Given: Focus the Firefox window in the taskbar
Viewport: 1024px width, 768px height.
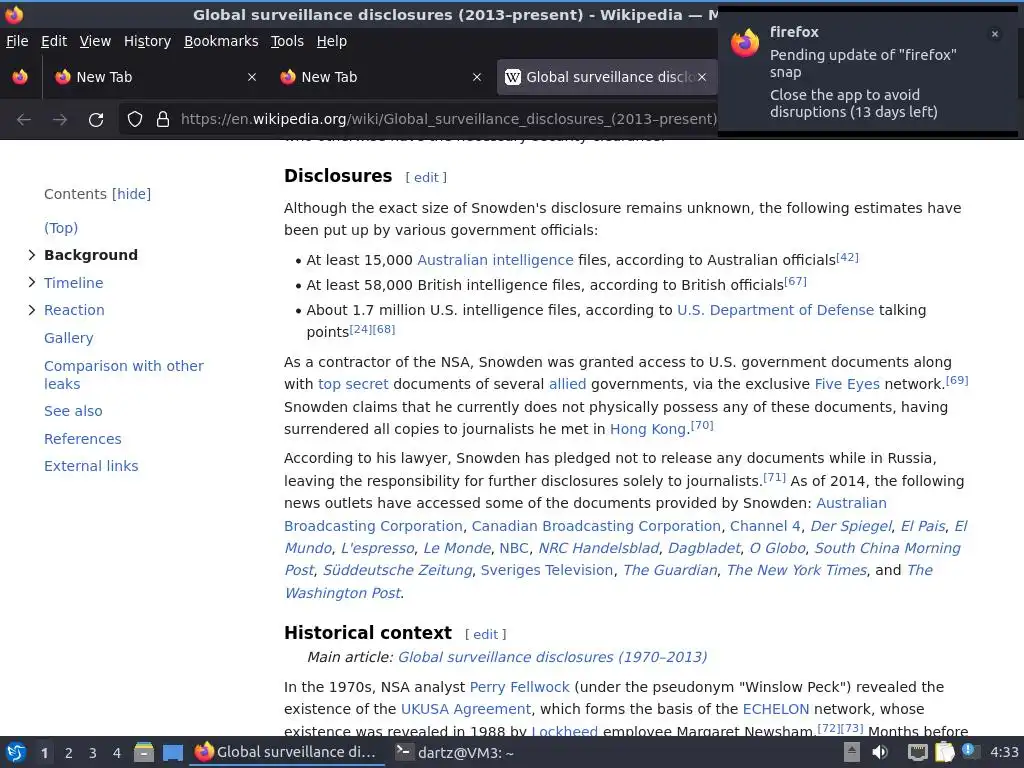Looking at the screenshot, I should 287,752.
